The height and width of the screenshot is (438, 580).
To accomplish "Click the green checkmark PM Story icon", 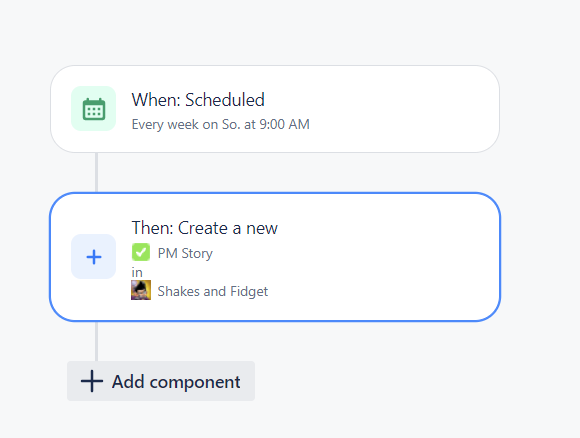I will 141,252.
